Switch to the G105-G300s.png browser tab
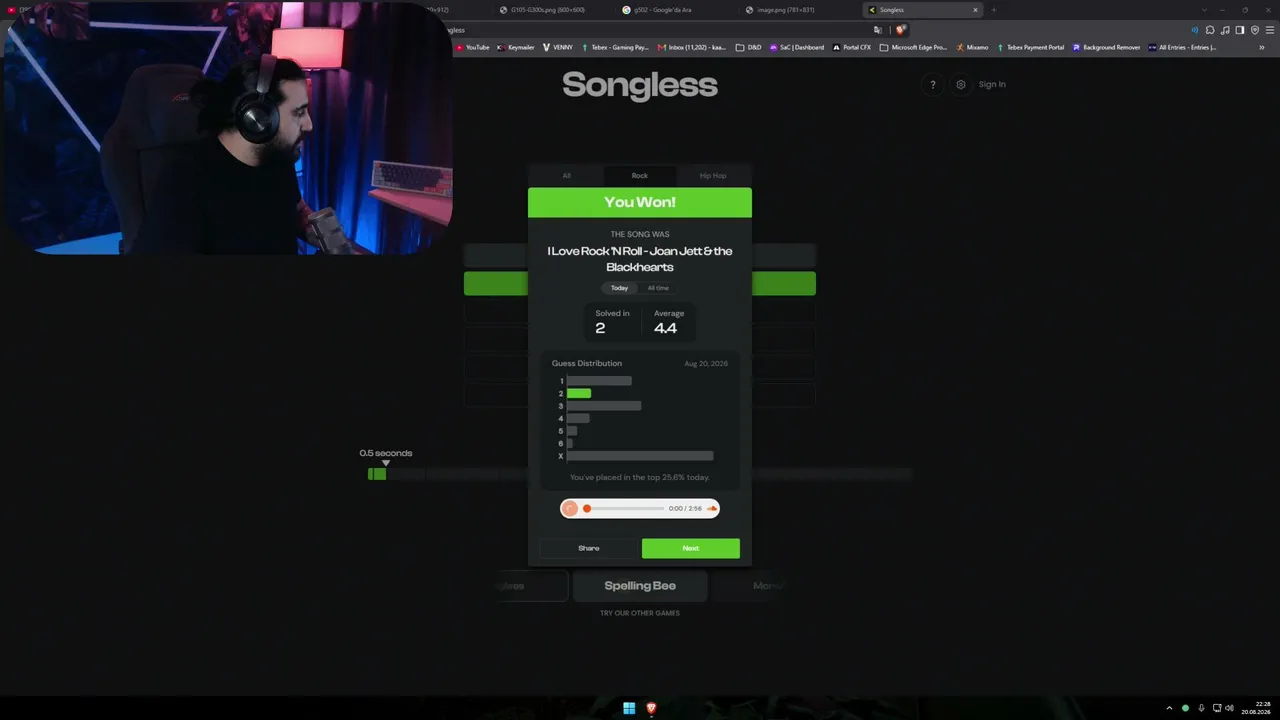 [x=549, y=10]
